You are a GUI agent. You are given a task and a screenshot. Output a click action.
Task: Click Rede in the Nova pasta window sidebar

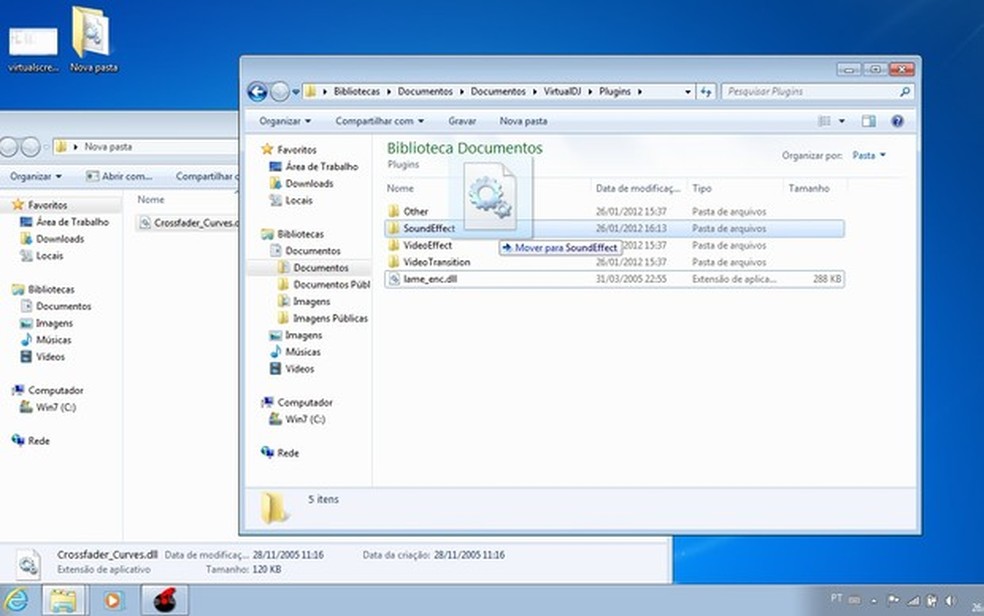click(x=38, y=441)
